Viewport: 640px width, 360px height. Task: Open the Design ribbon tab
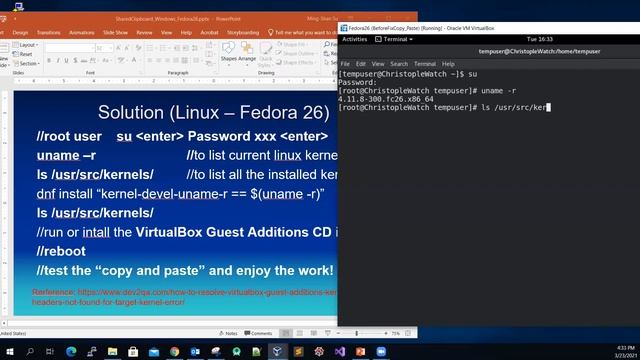[20, 32]
